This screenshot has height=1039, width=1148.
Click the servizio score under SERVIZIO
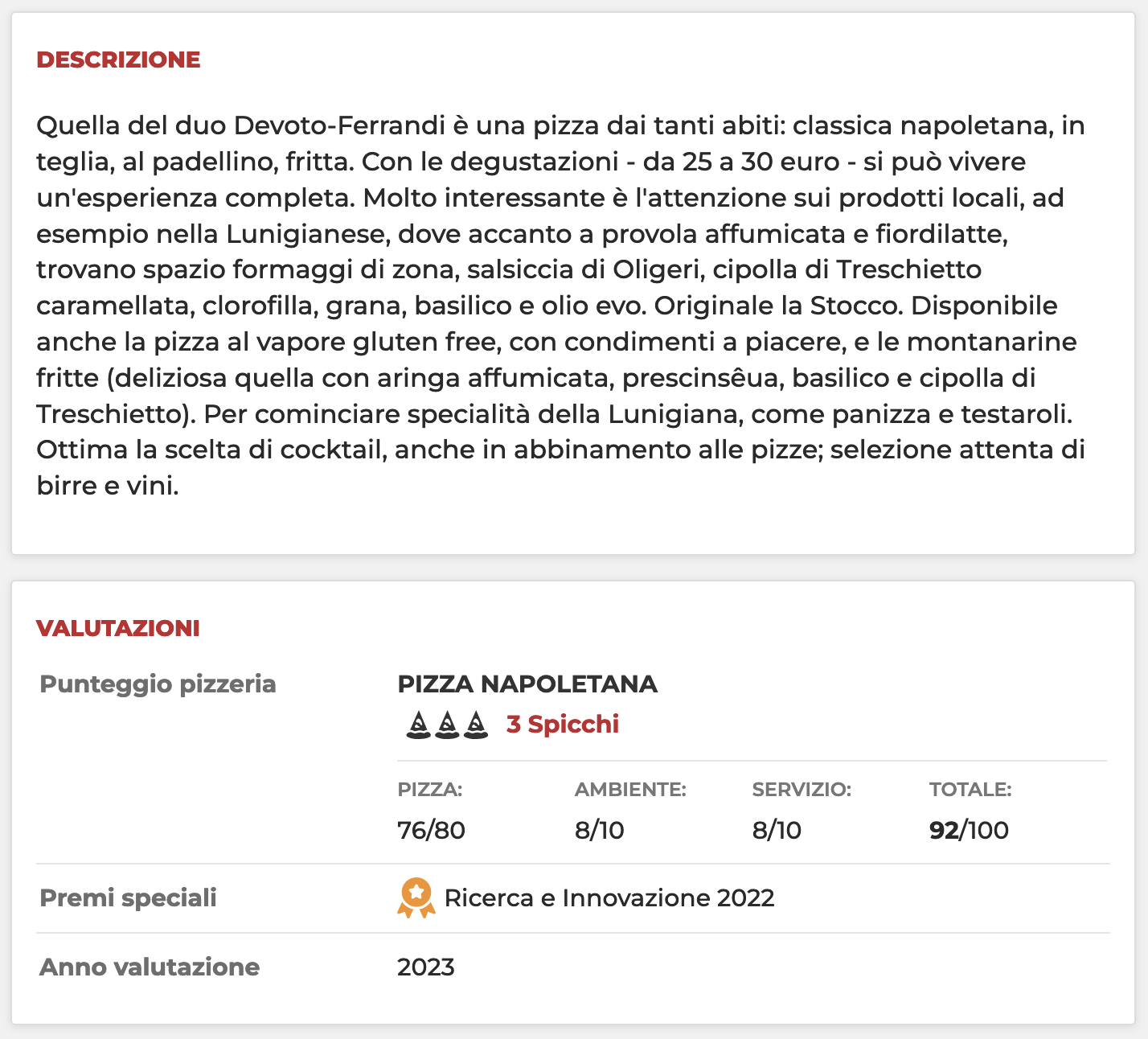tap(777, 831)
